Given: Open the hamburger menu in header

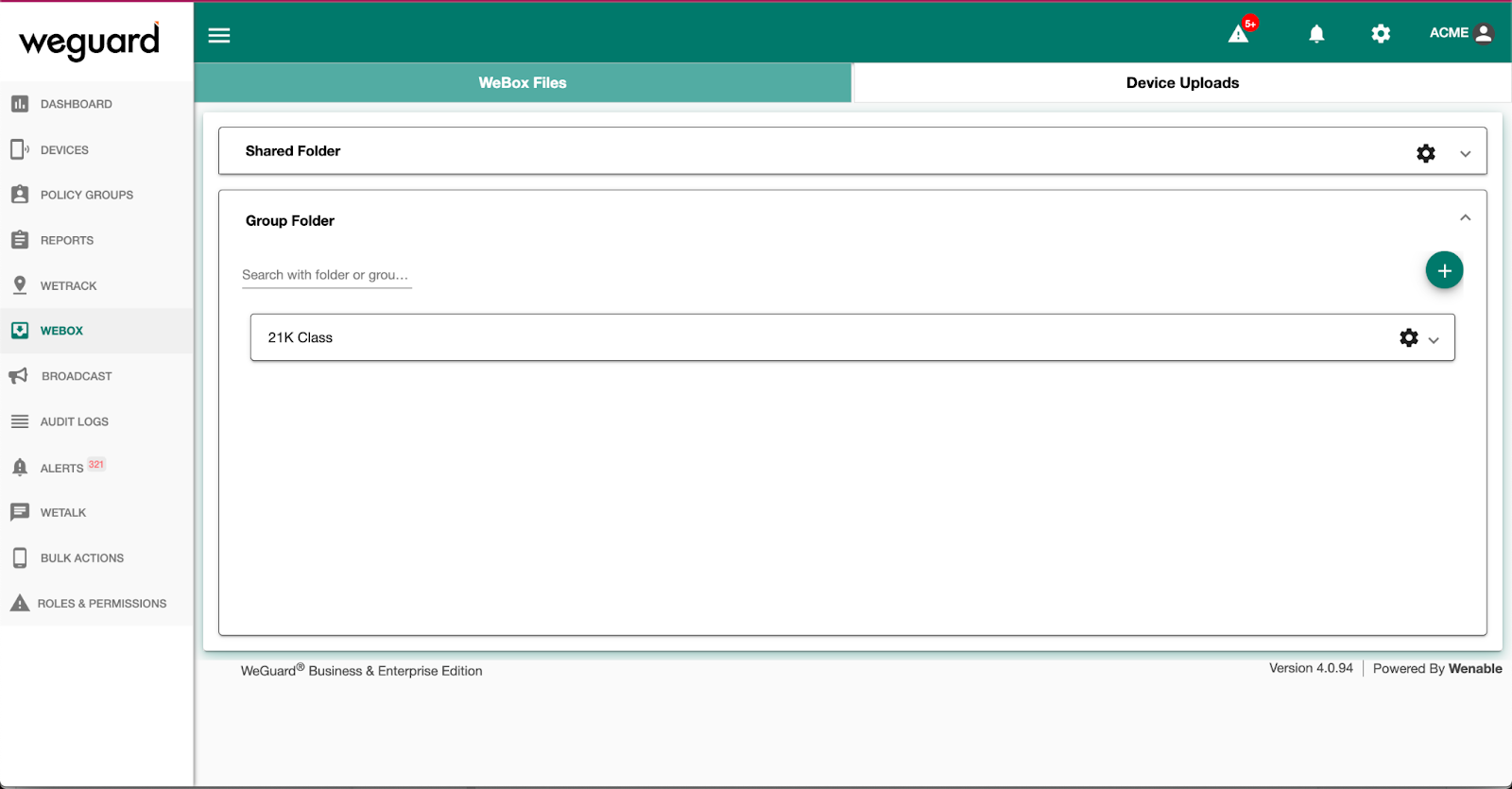Looking at the screenshot, I should (219, 35).
